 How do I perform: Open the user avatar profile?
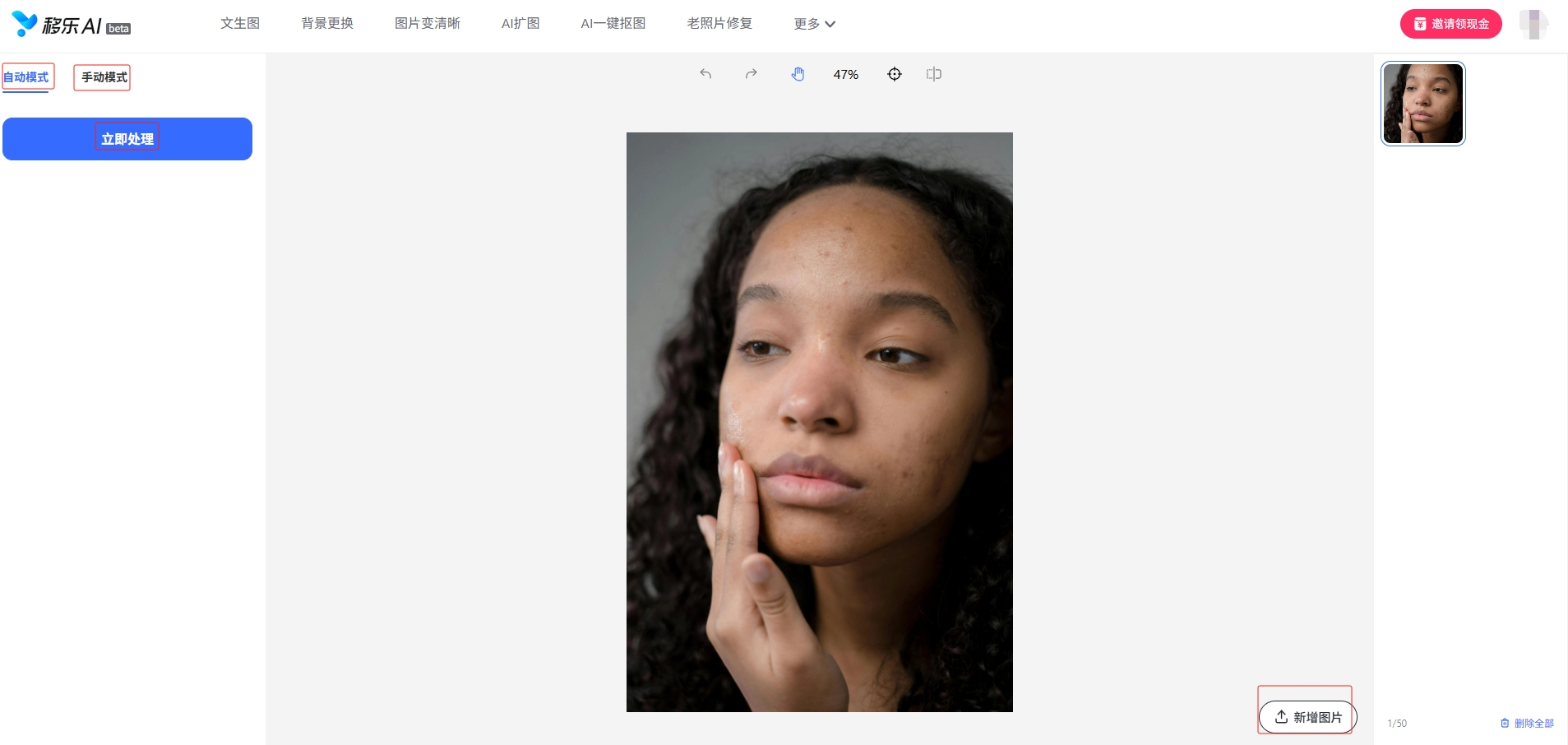point(1533,24)
